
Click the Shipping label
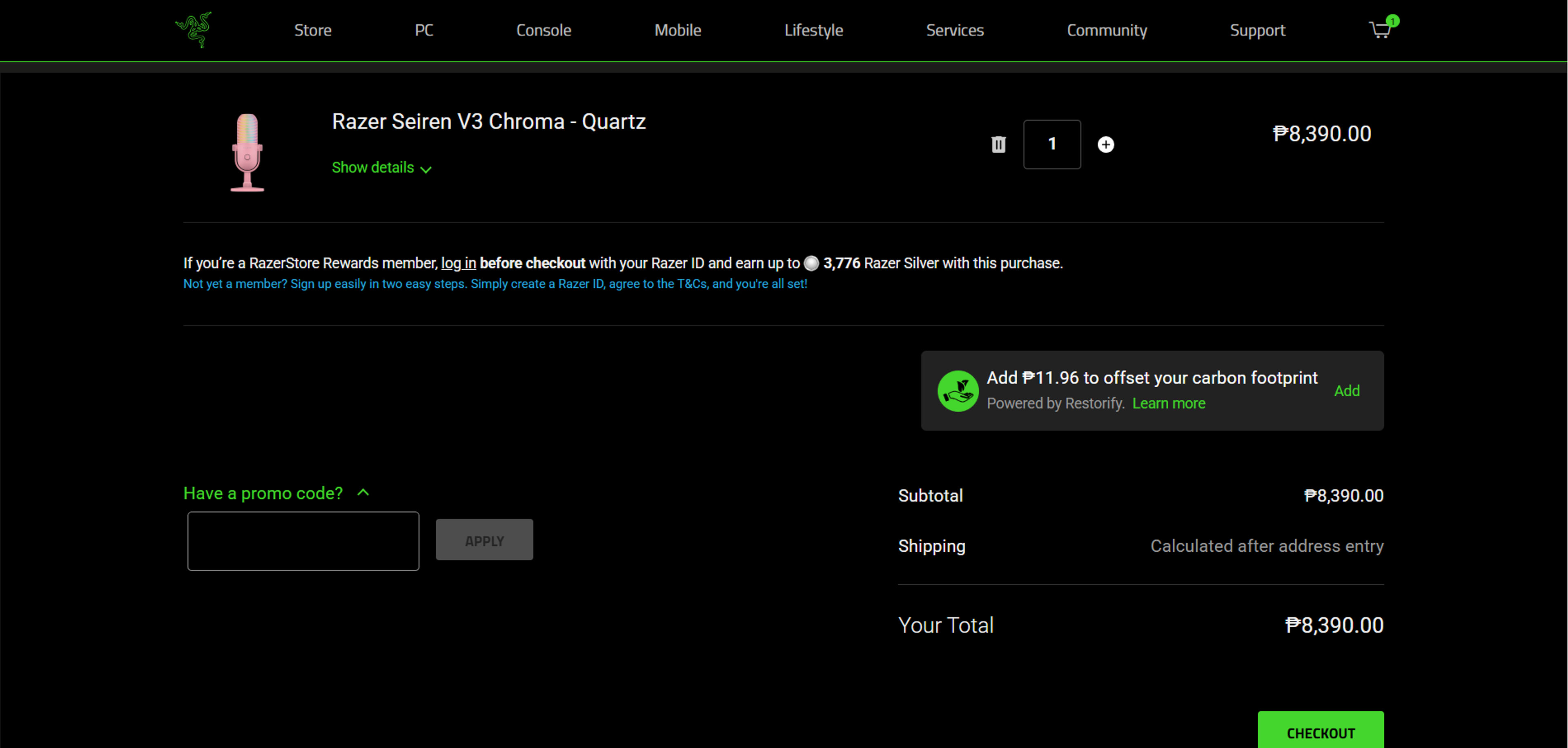[931, 546]
